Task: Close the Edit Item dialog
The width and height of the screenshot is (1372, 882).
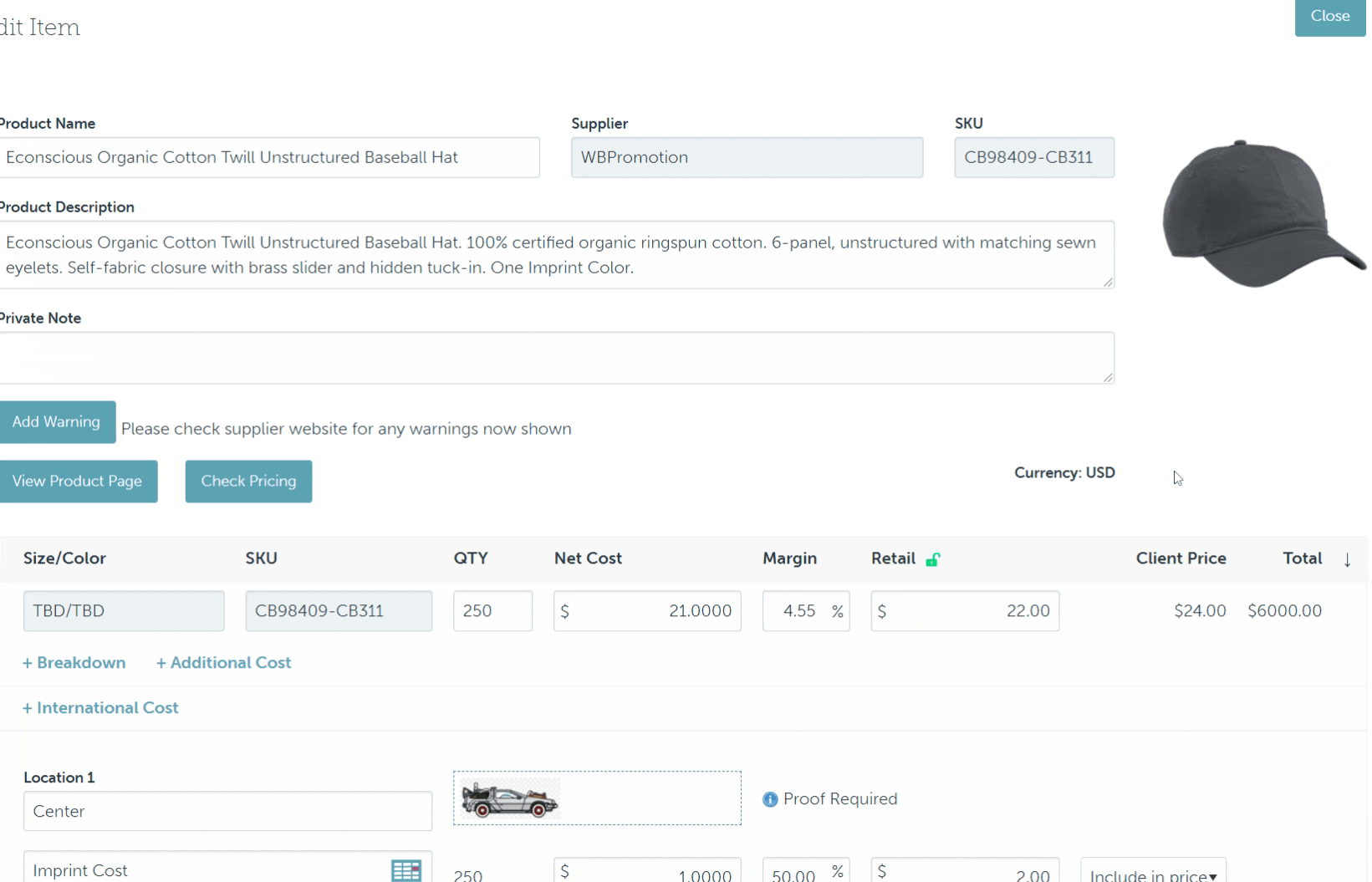Action: pos(1329,17)
